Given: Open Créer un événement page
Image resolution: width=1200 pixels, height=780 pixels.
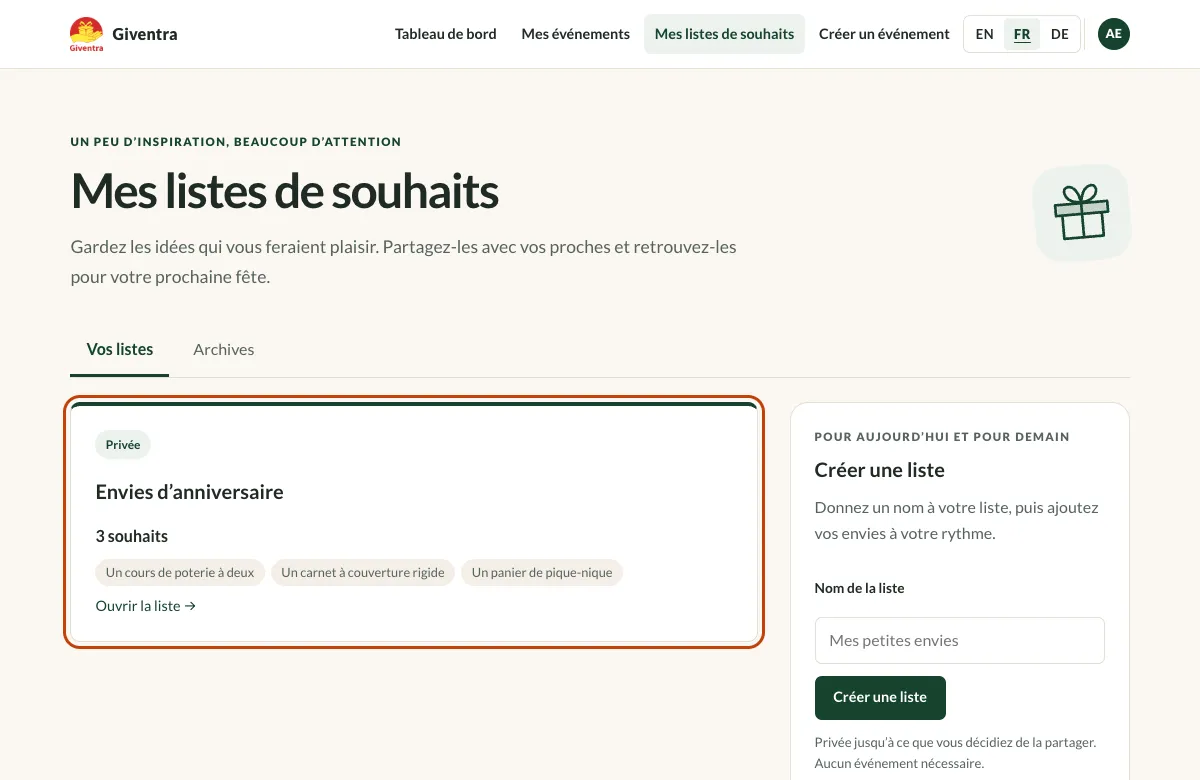Looking at the screenshot, I should (x=884, y=34).
